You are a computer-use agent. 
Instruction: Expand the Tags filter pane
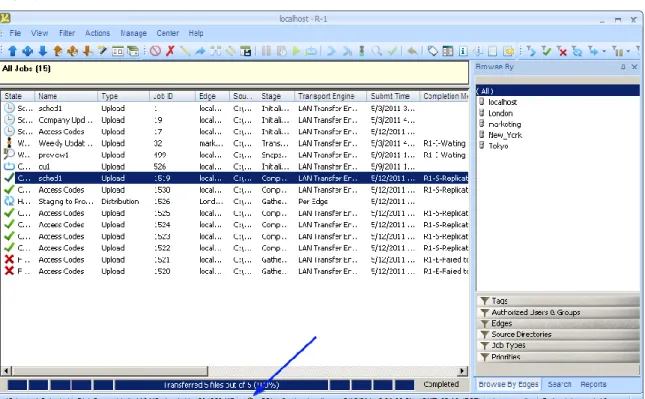[558, 301]
